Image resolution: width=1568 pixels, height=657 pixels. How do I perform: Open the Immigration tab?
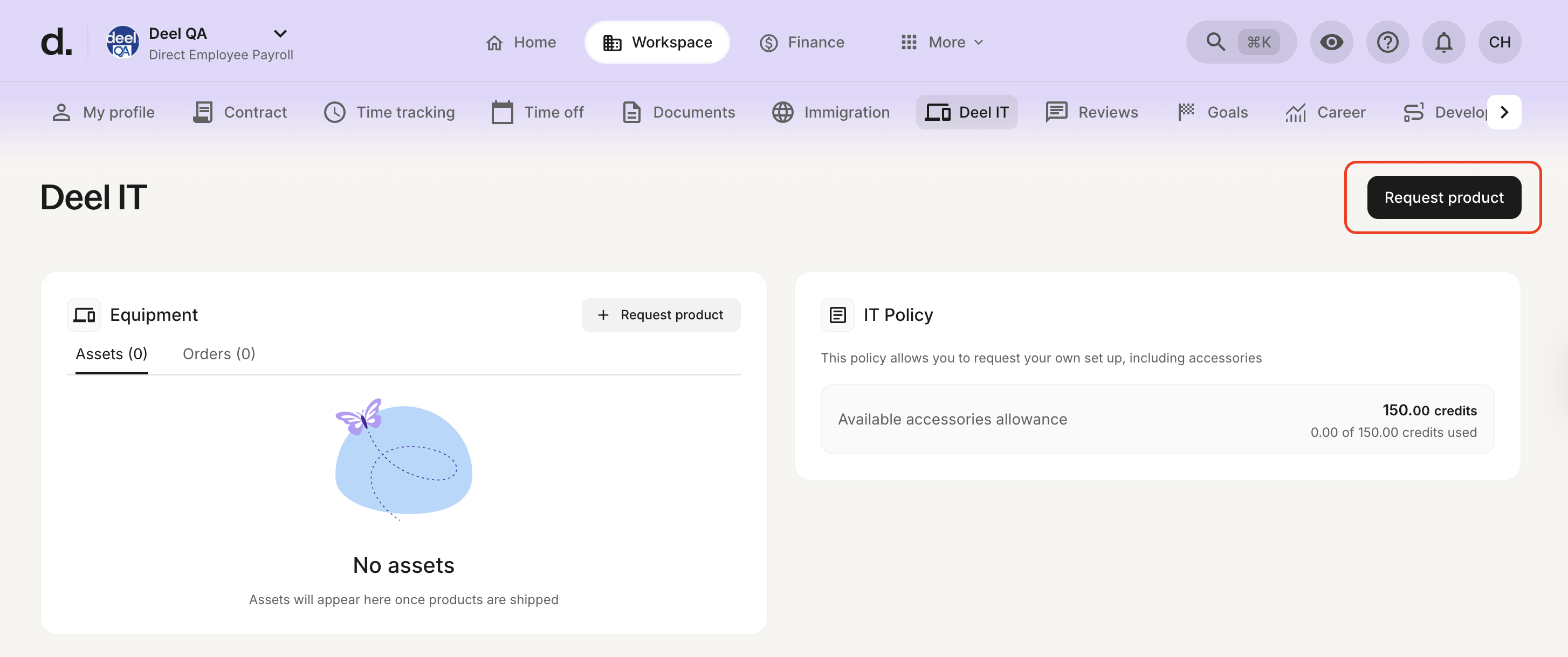(x=830, y=112)
